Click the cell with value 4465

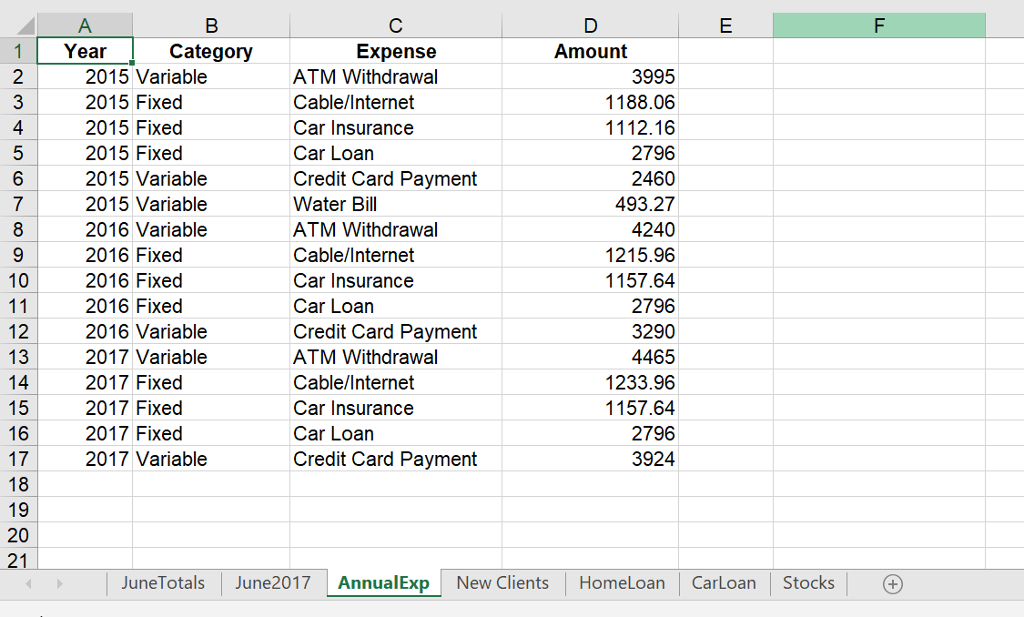point(590,356)
